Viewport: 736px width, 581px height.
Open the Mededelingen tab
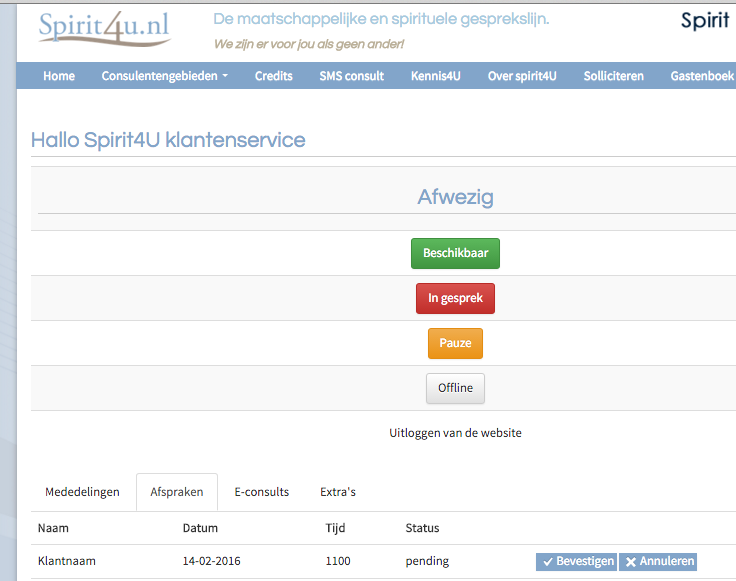coord(82,492)
